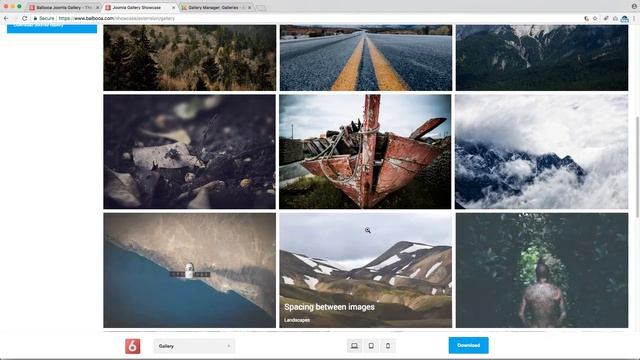Click the zoom magnifier on the mountain image
Screen dimensions: 640x360
point(368,231)
